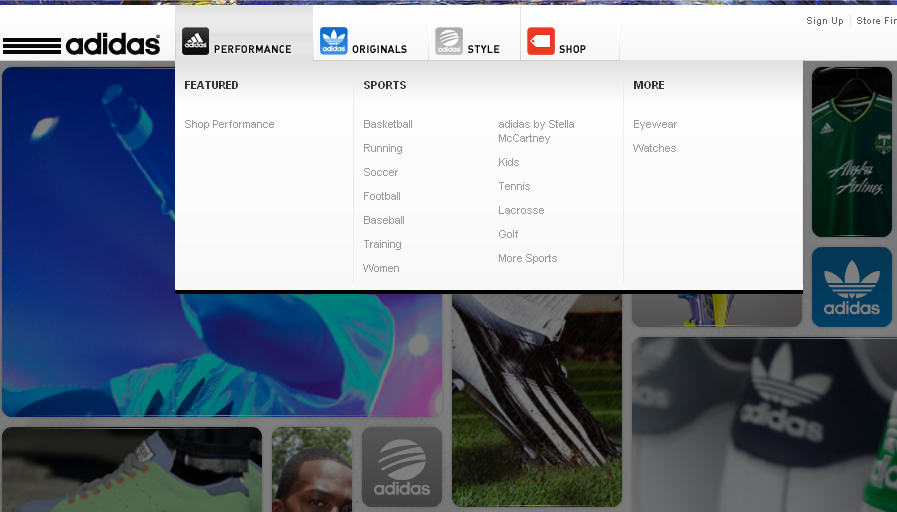The height and width of the screenshot is (512, 897).
Task: Click the red Shop tag icon
Action: pyautogui.click(x=541, y=41)
